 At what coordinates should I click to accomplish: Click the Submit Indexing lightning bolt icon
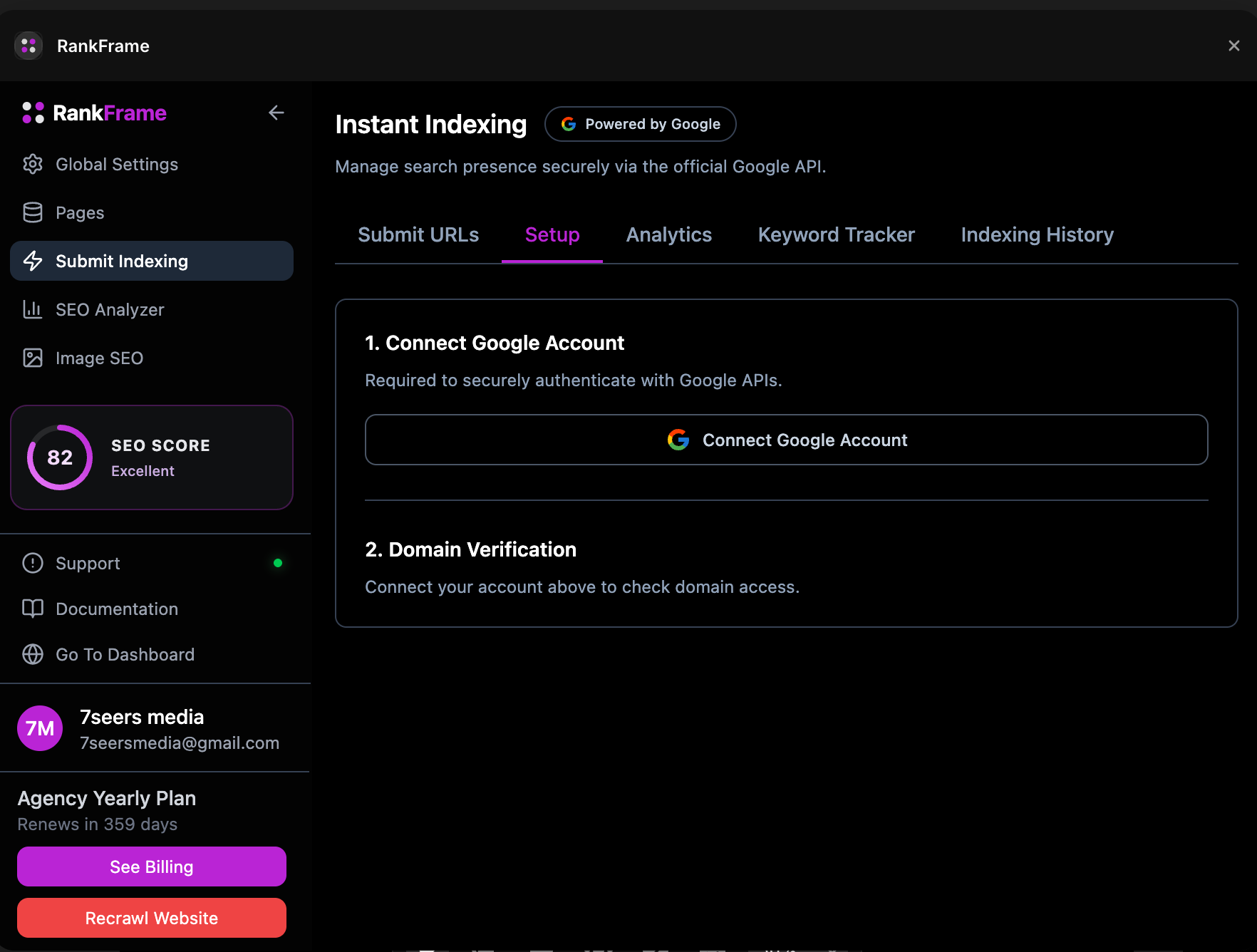pyautogui.click(x=33, y=262)
